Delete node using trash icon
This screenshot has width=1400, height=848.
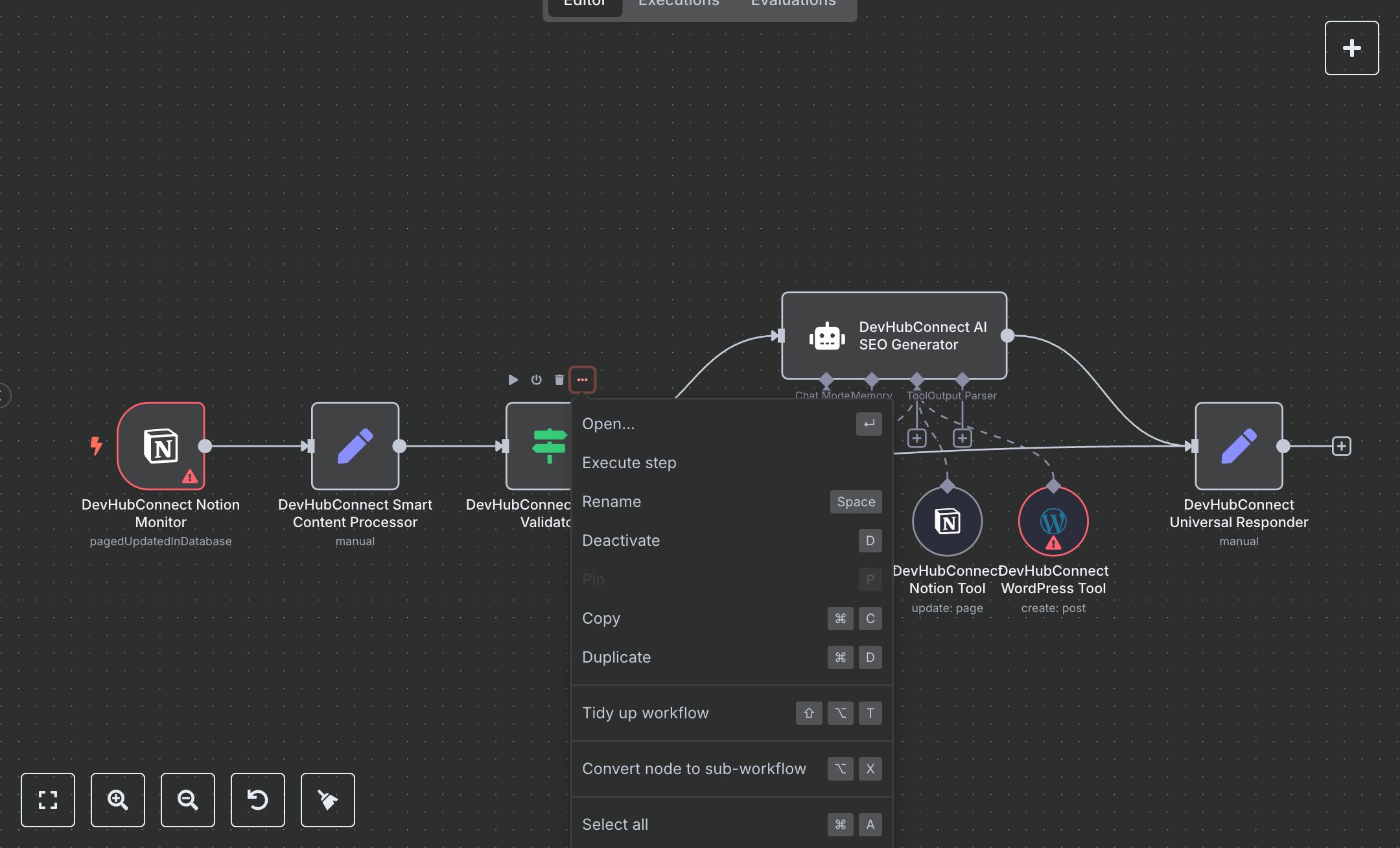(559, 379)
